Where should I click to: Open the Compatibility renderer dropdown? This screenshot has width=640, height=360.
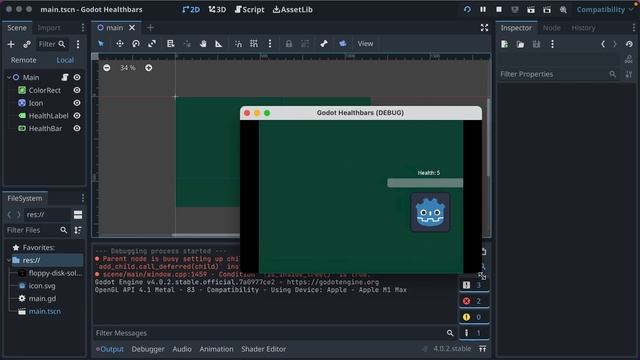[604, 9]
